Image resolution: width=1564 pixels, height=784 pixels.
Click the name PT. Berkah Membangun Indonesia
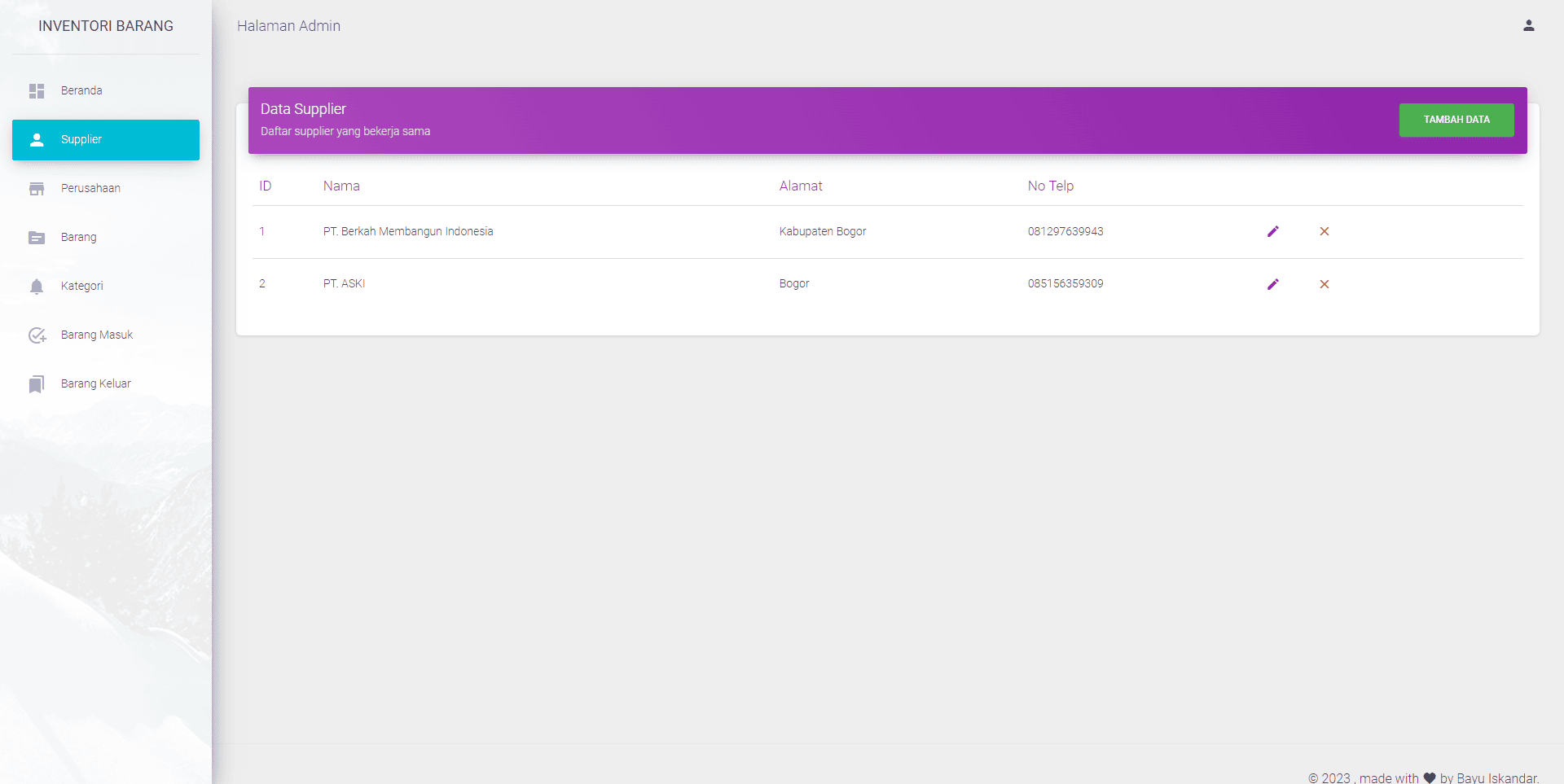(408, 231)
